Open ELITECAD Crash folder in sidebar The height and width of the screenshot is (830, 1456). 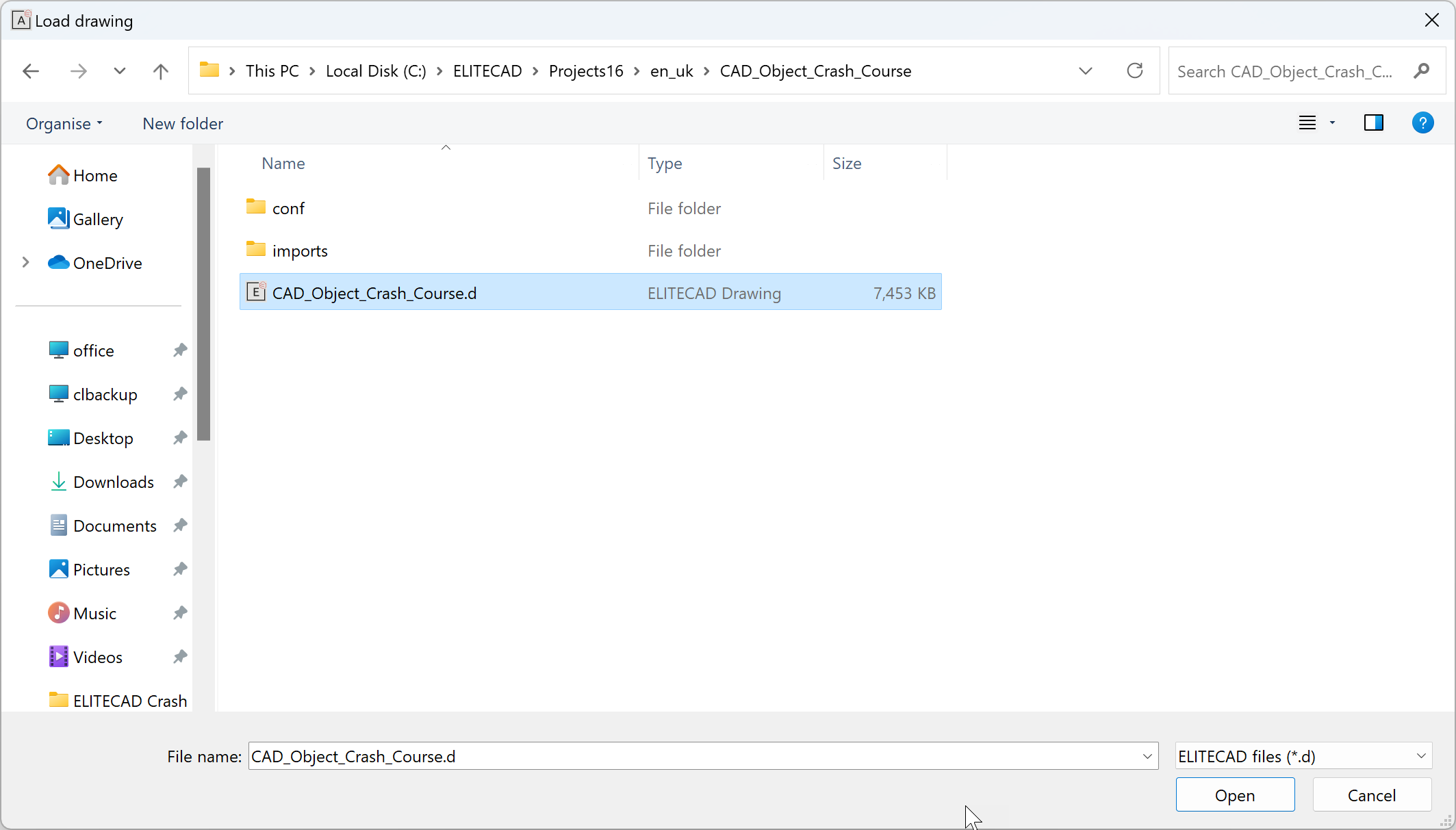118,701
